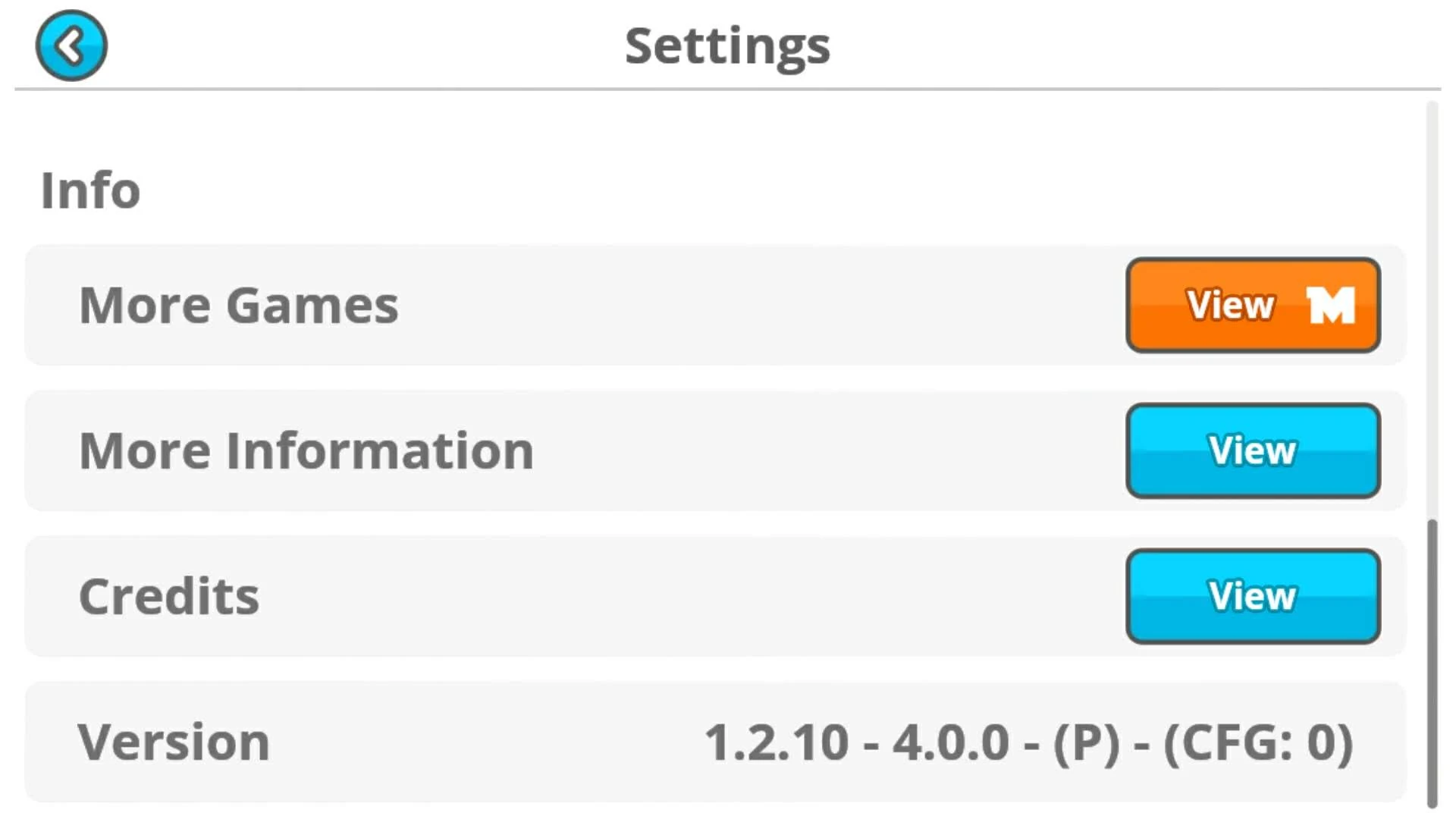The image size is (1456, 819).
Task: Click the M logo on the orange button
Action: point(1332,305)
